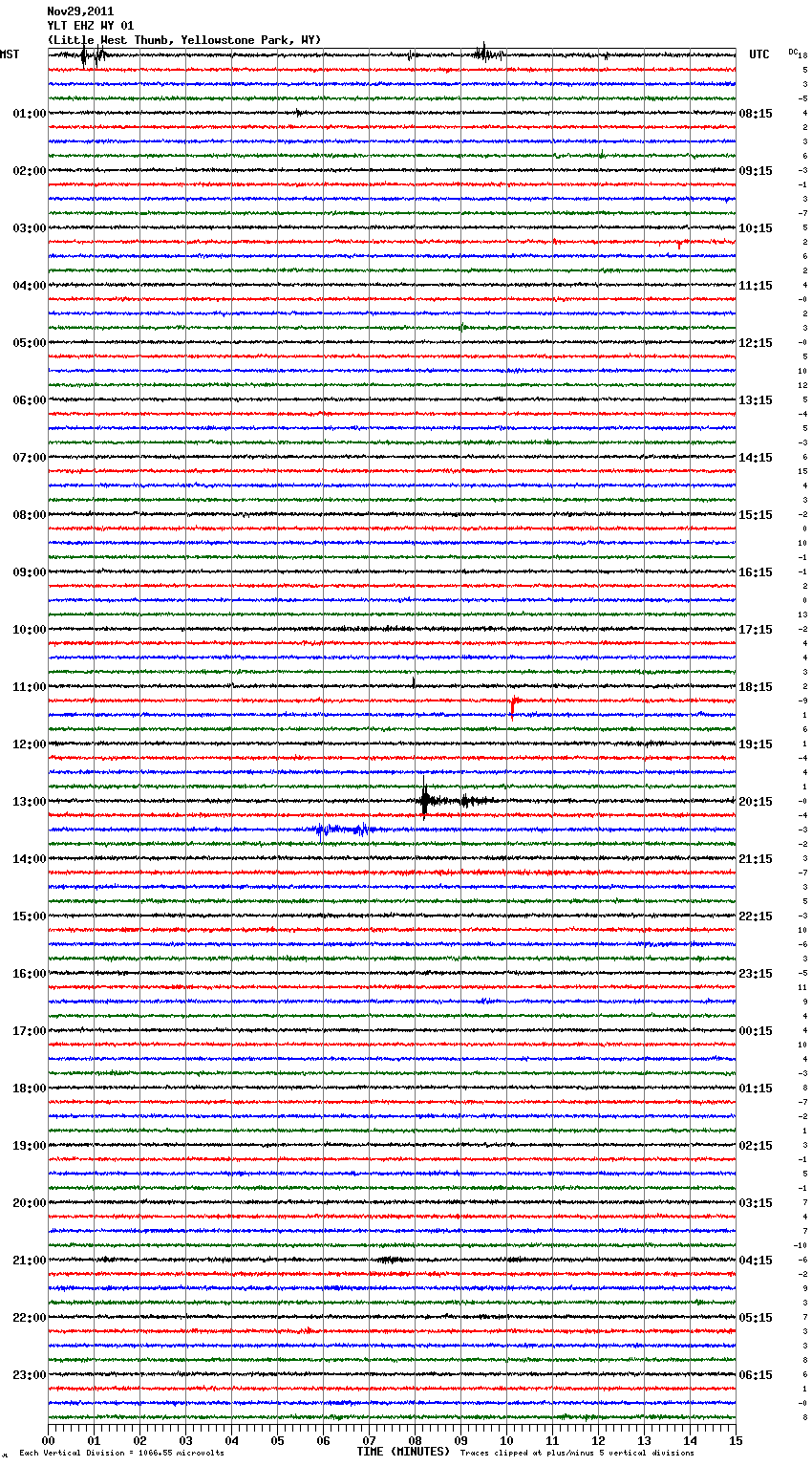Click the blue tremor burst after 13:00
This screenshot has width=812, height=1466.
tap(342, 830)
